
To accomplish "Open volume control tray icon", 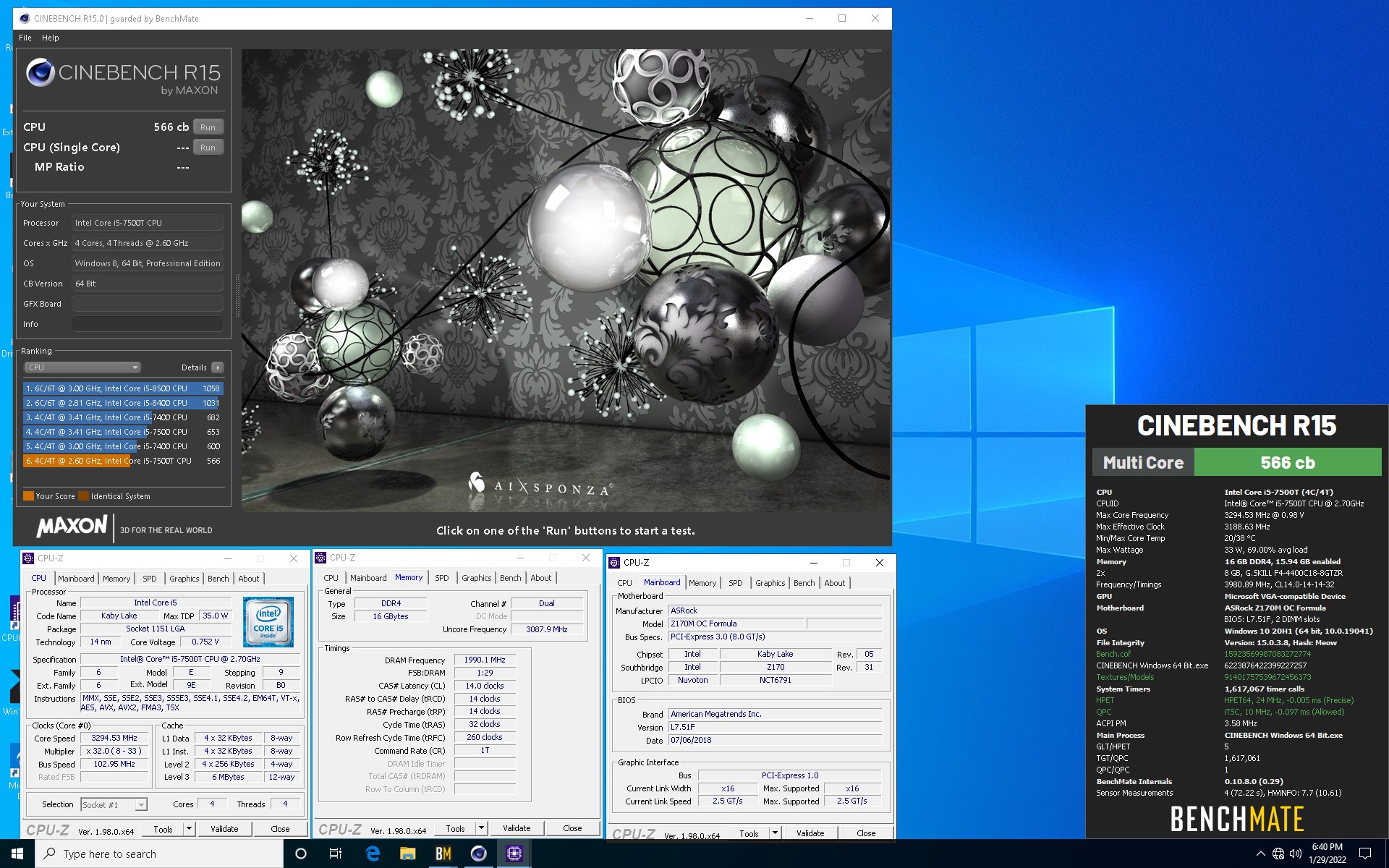I will tap(1296, 854).
